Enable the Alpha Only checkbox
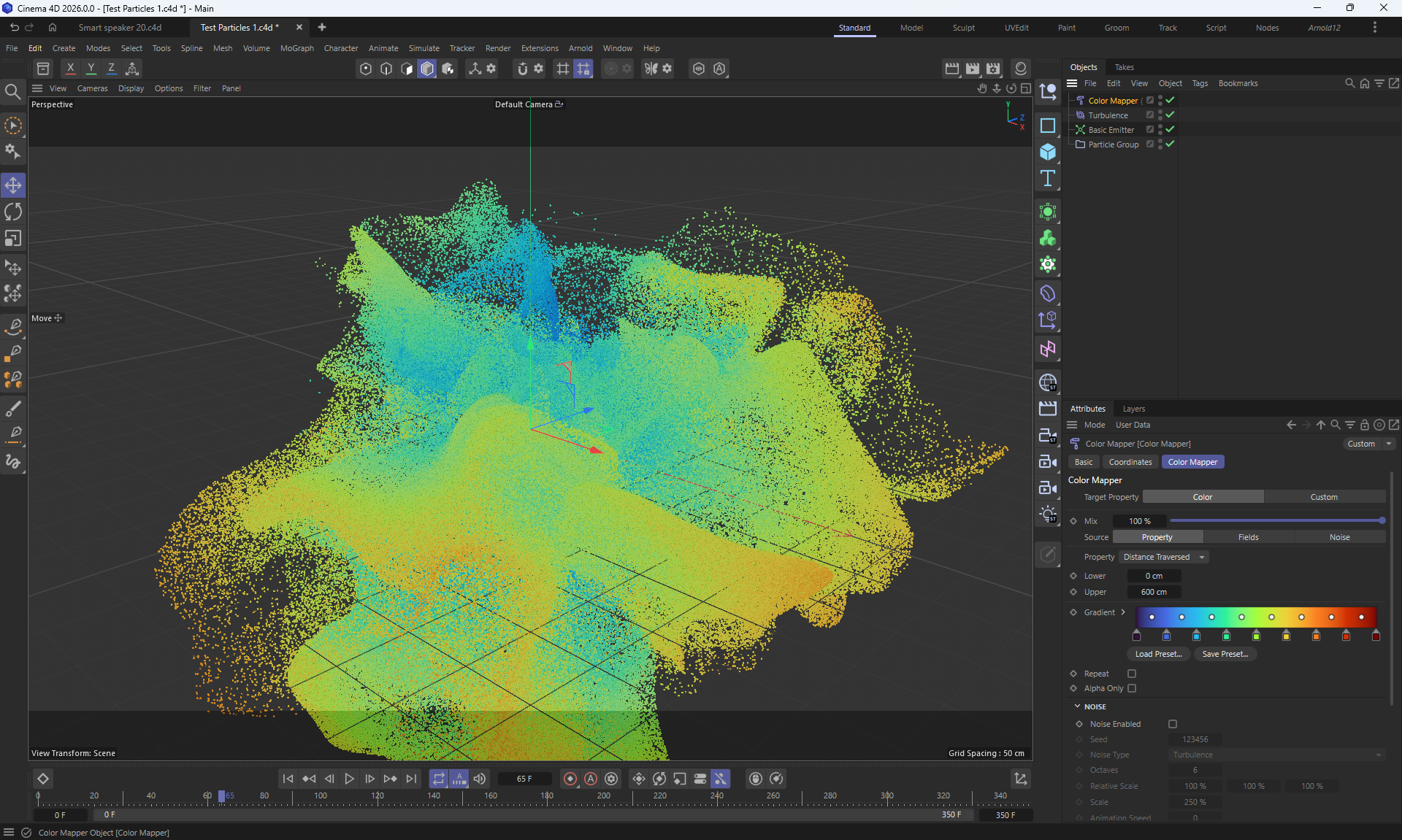Screen dimensions: 1402x840 [1132, 688]
